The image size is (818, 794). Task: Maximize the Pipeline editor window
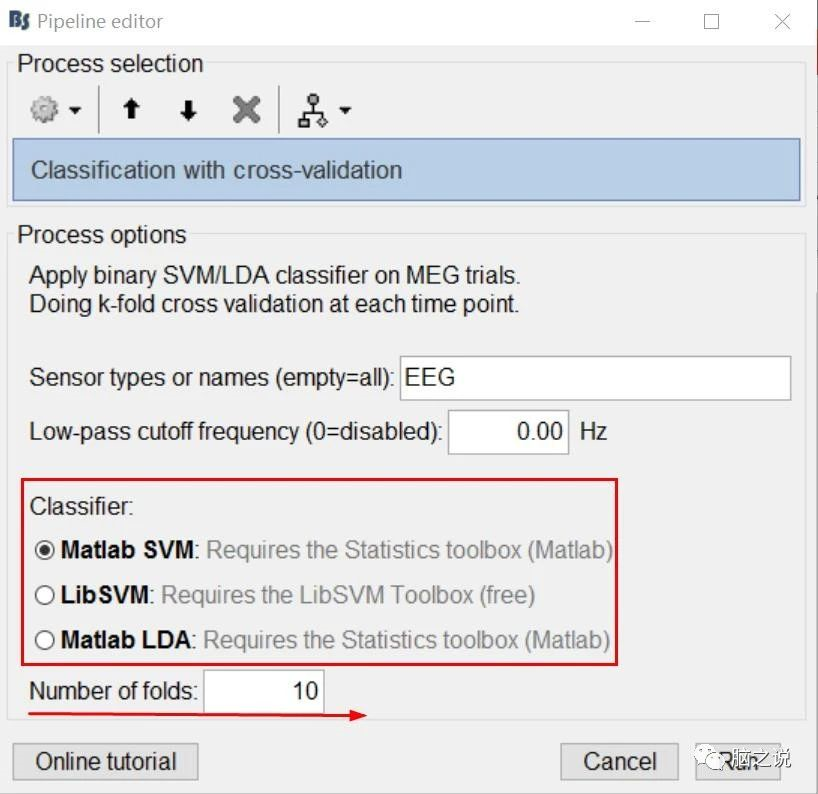(x=711, y=21)
